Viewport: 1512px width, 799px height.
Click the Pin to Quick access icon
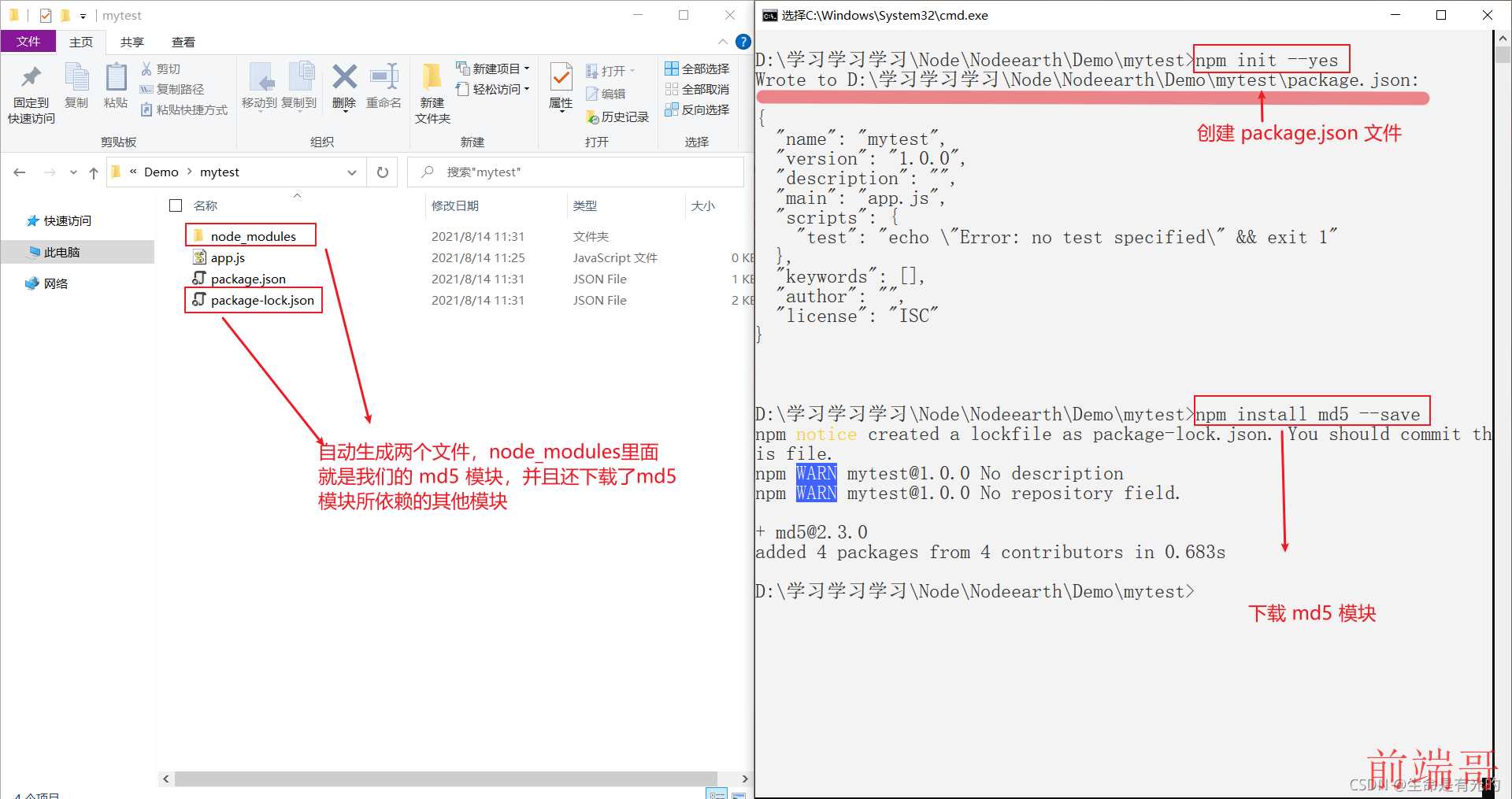[31, 77]
